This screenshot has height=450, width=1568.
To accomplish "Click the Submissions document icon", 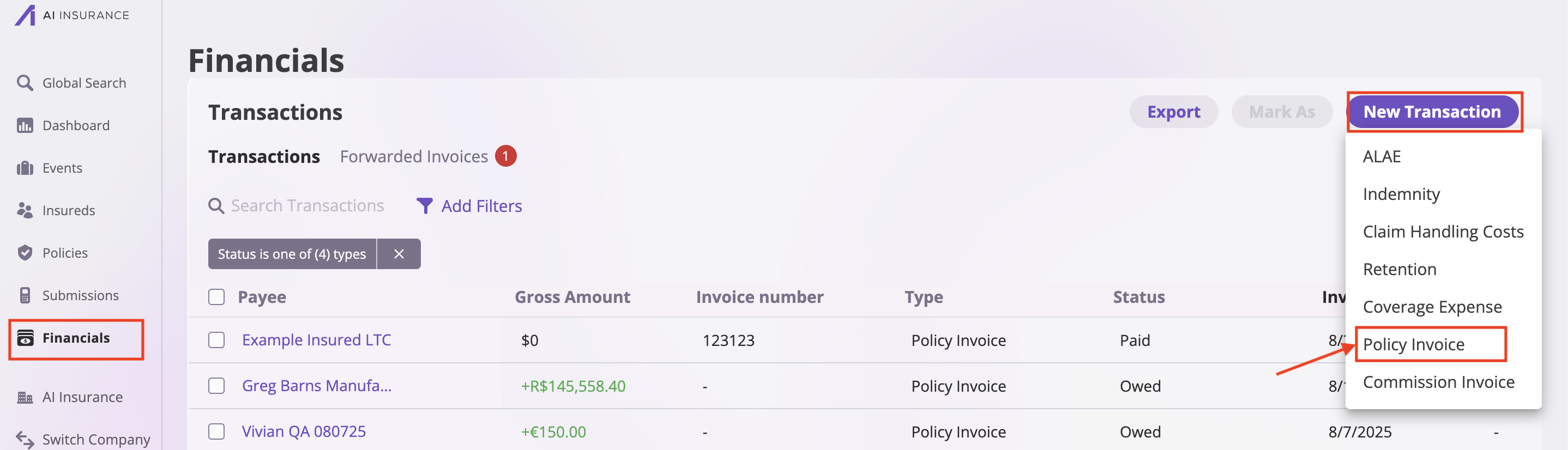I will tap(26, 295).
